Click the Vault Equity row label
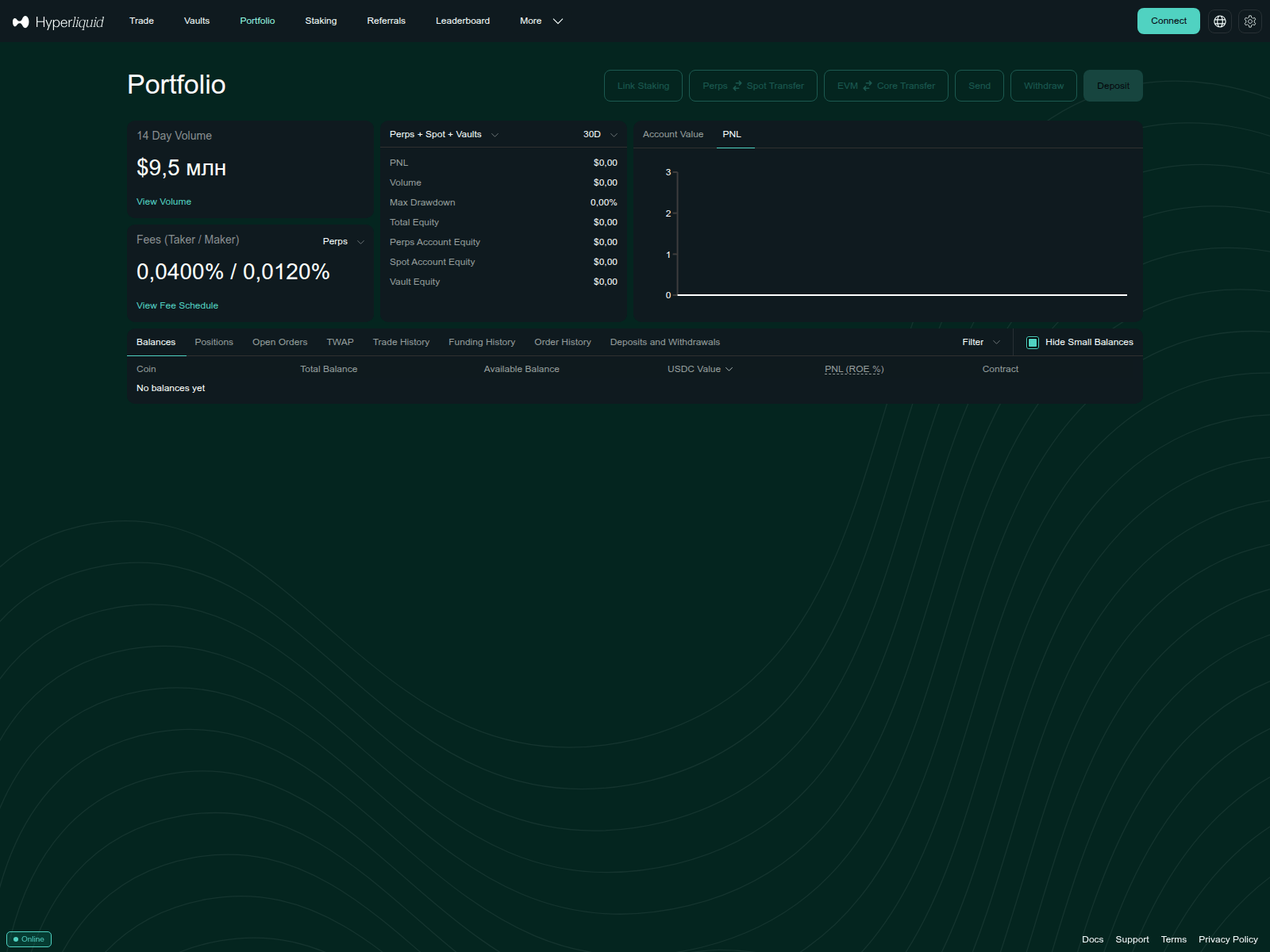This screenshot has height=952, width=1270. [x=414, y=282]
